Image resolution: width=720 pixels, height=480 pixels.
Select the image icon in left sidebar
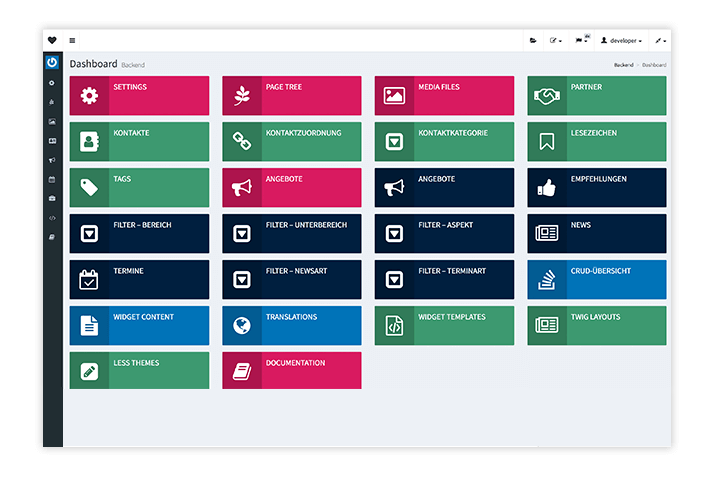(x=52, y=122)
